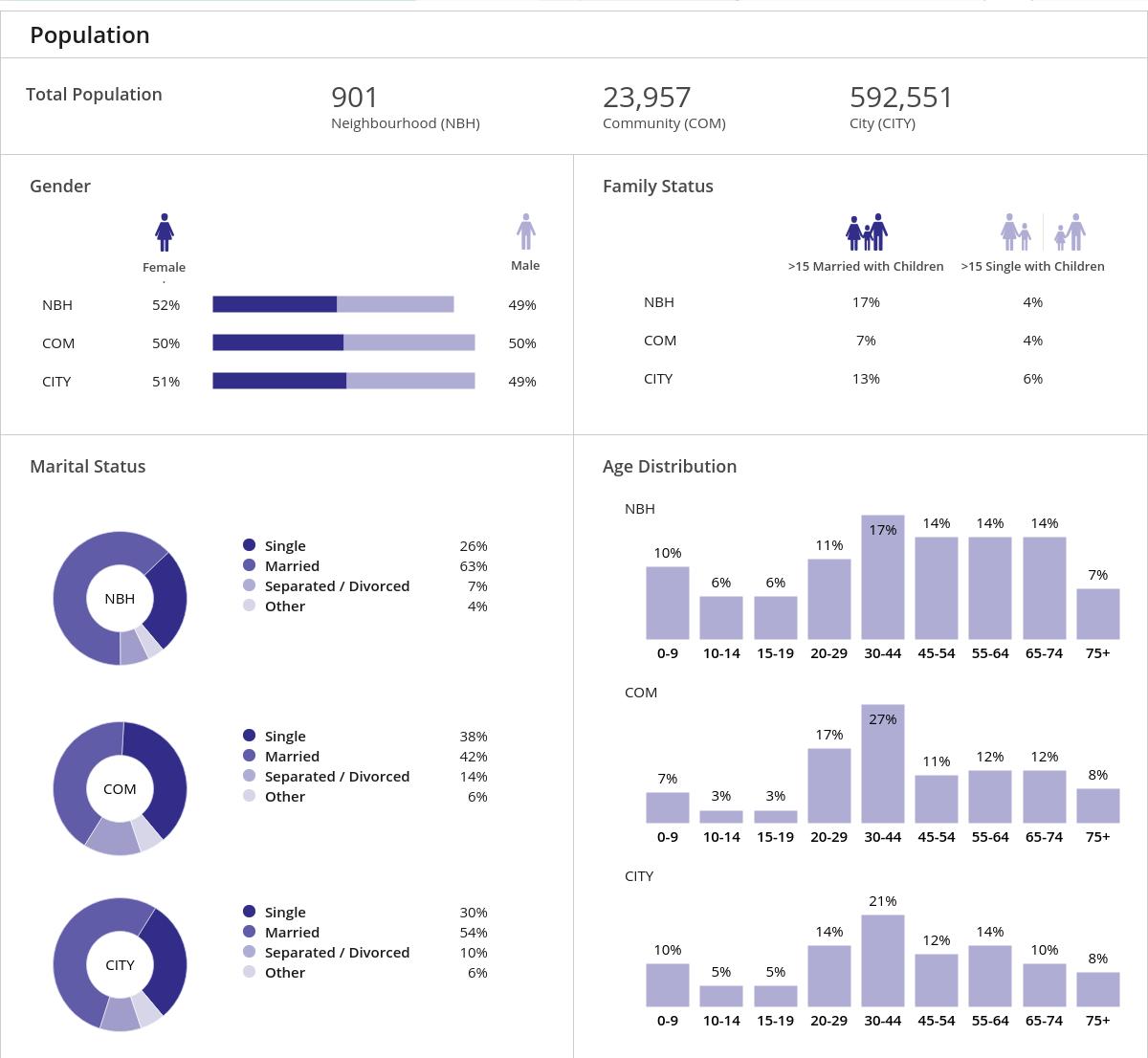Click the Community (COM) label

(664, 123)
